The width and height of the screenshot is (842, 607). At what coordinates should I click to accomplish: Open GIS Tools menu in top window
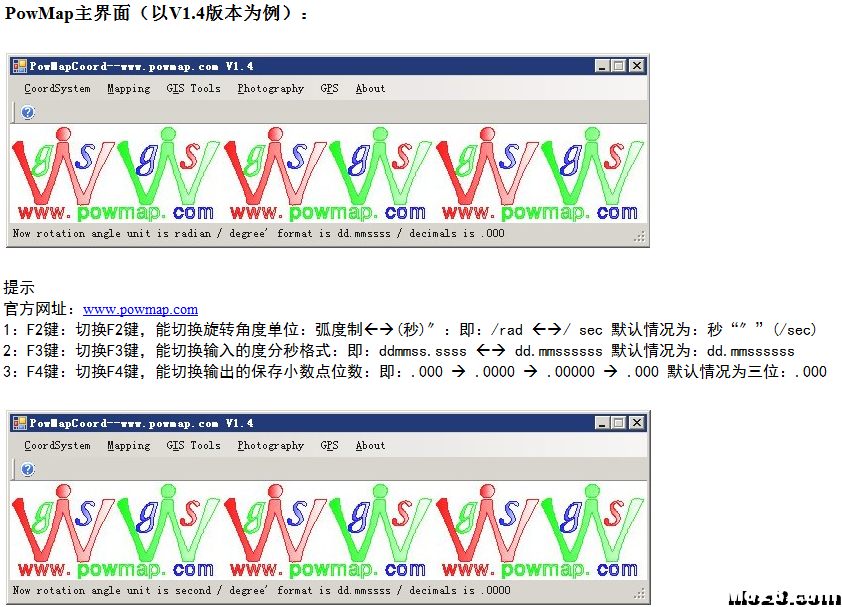click(193, 89)
